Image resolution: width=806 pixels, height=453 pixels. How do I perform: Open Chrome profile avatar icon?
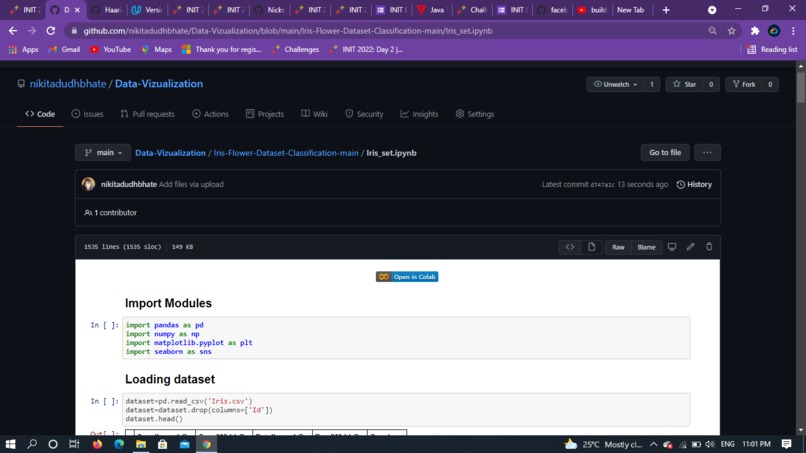[x=774, y=31]
